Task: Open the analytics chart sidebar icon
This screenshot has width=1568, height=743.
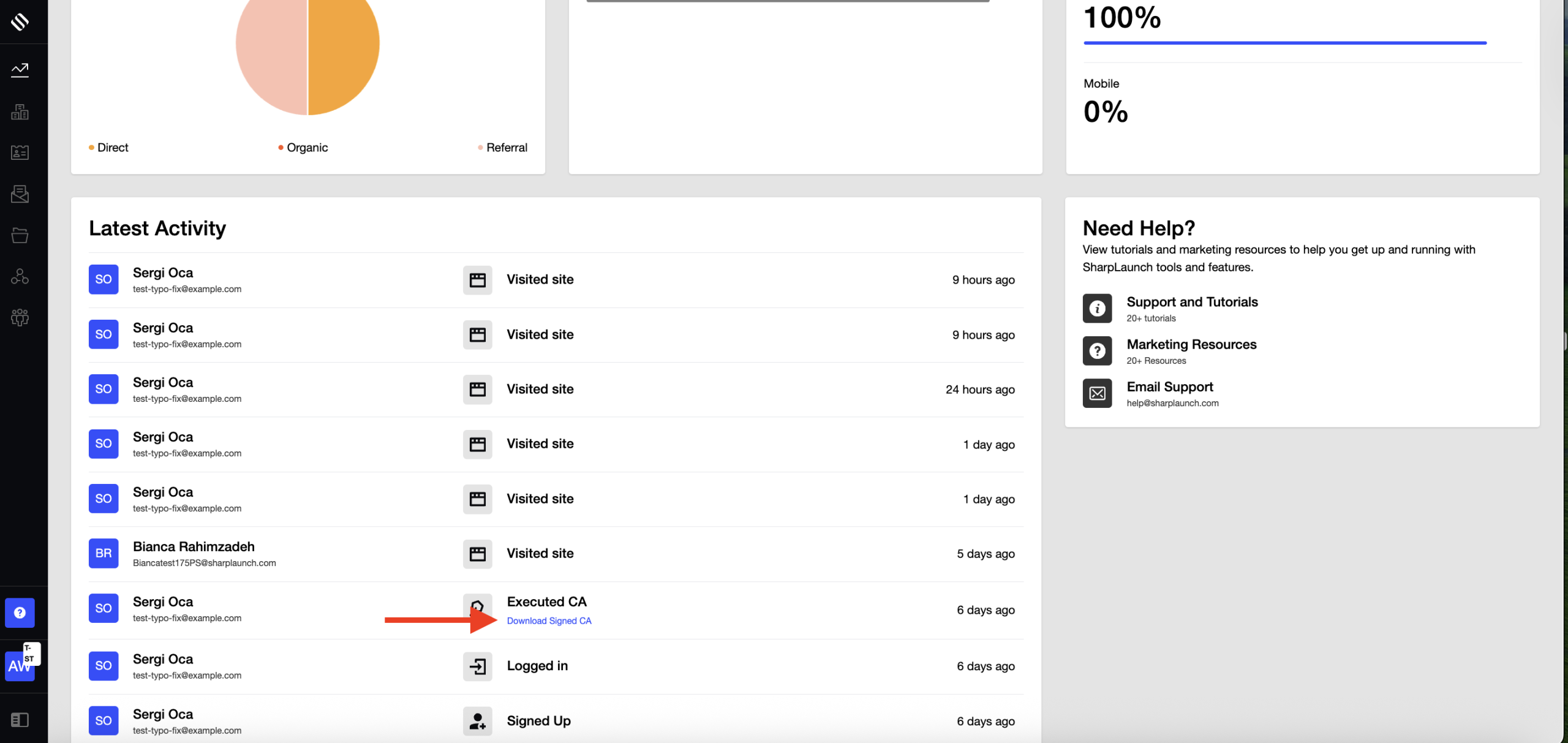Action: tap(20, 70)
